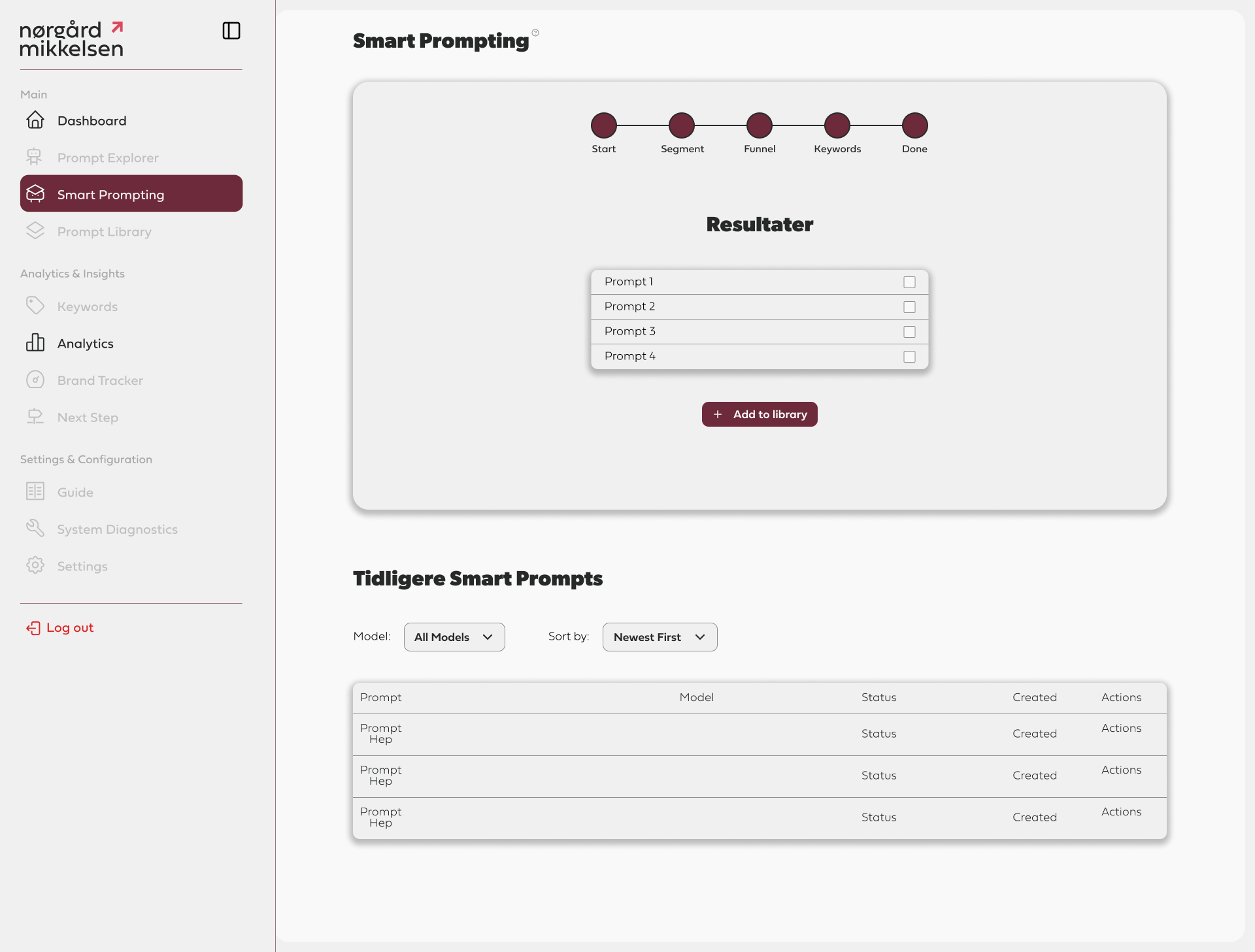Click the help icon beside Smart Prompting title

(x=535, y=33)
